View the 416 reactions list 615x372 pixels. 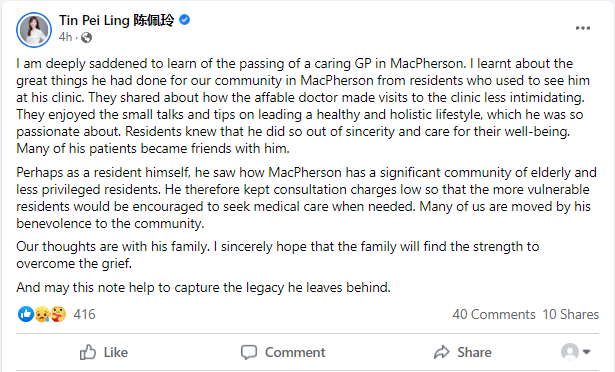click(84, 314)
